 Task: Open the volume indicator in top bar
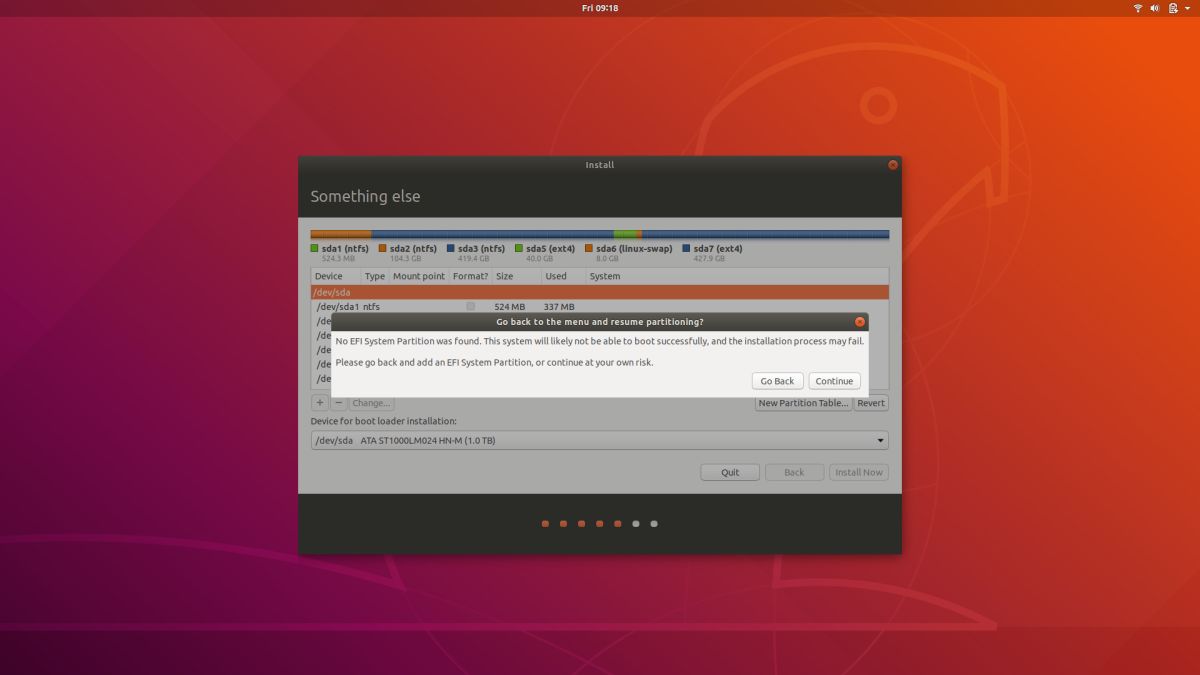[1155, 8]
